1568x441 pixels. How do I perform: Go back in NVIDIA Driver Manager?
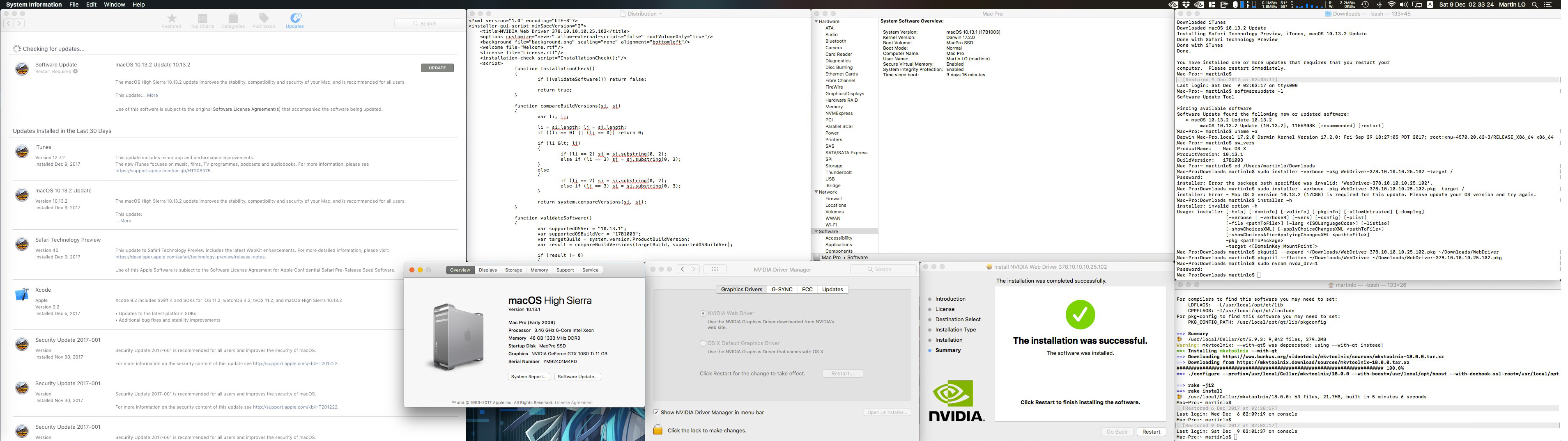point(683,269)
